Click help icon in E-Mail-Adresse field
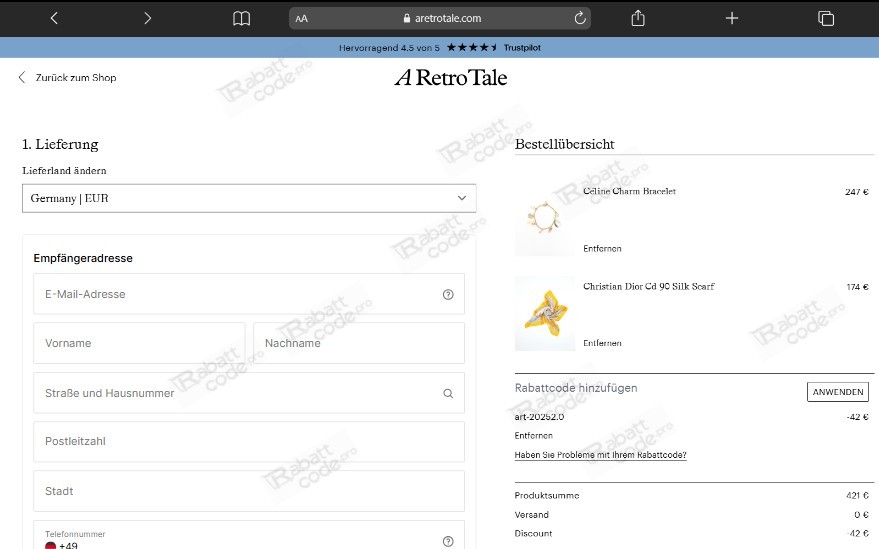 pyautogui.click(x=448, y=295)
